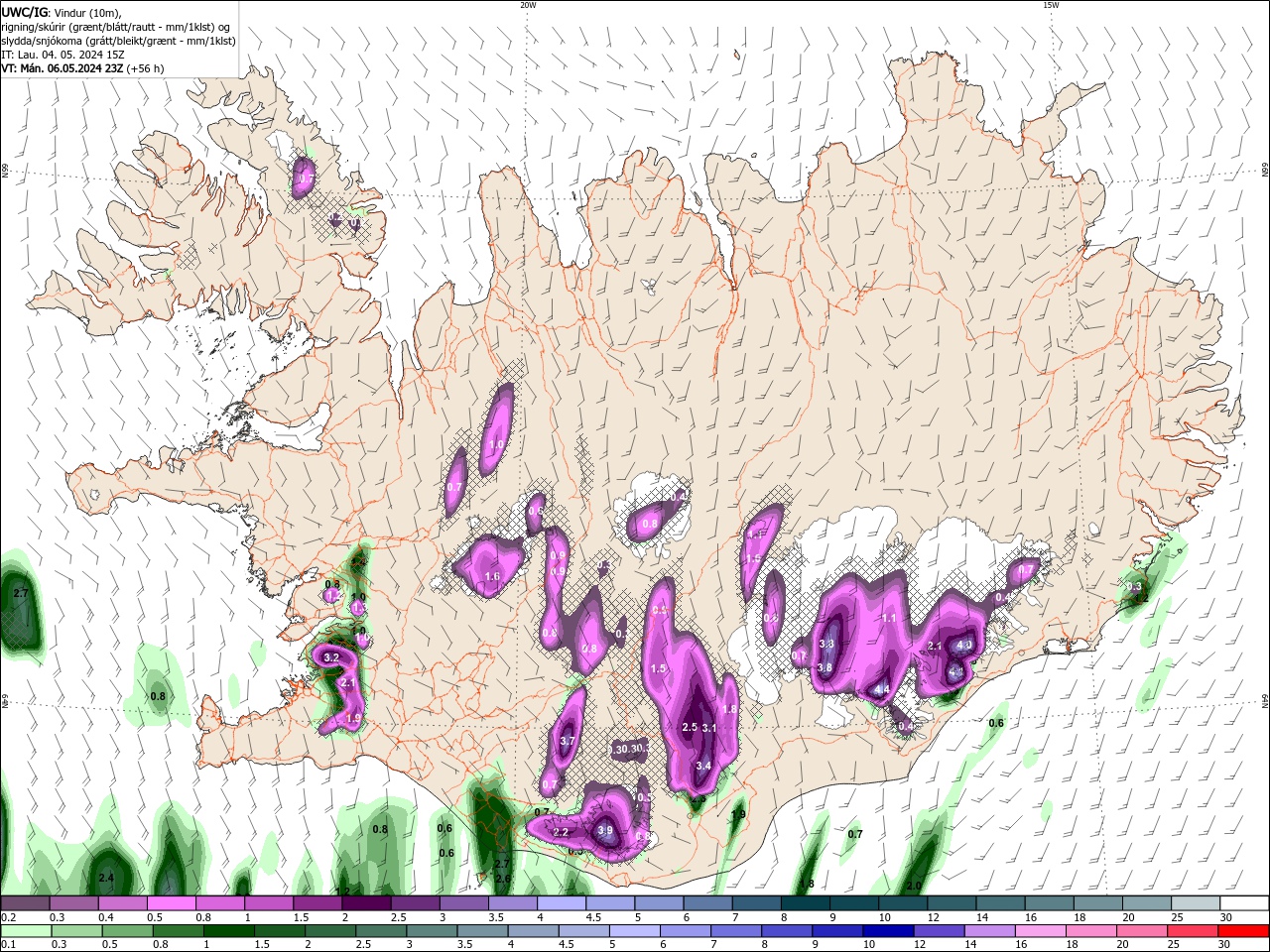Select the white swatch ending the snow scale
The height and width of the screenshot is (952, 1270).
(1244, 903)
